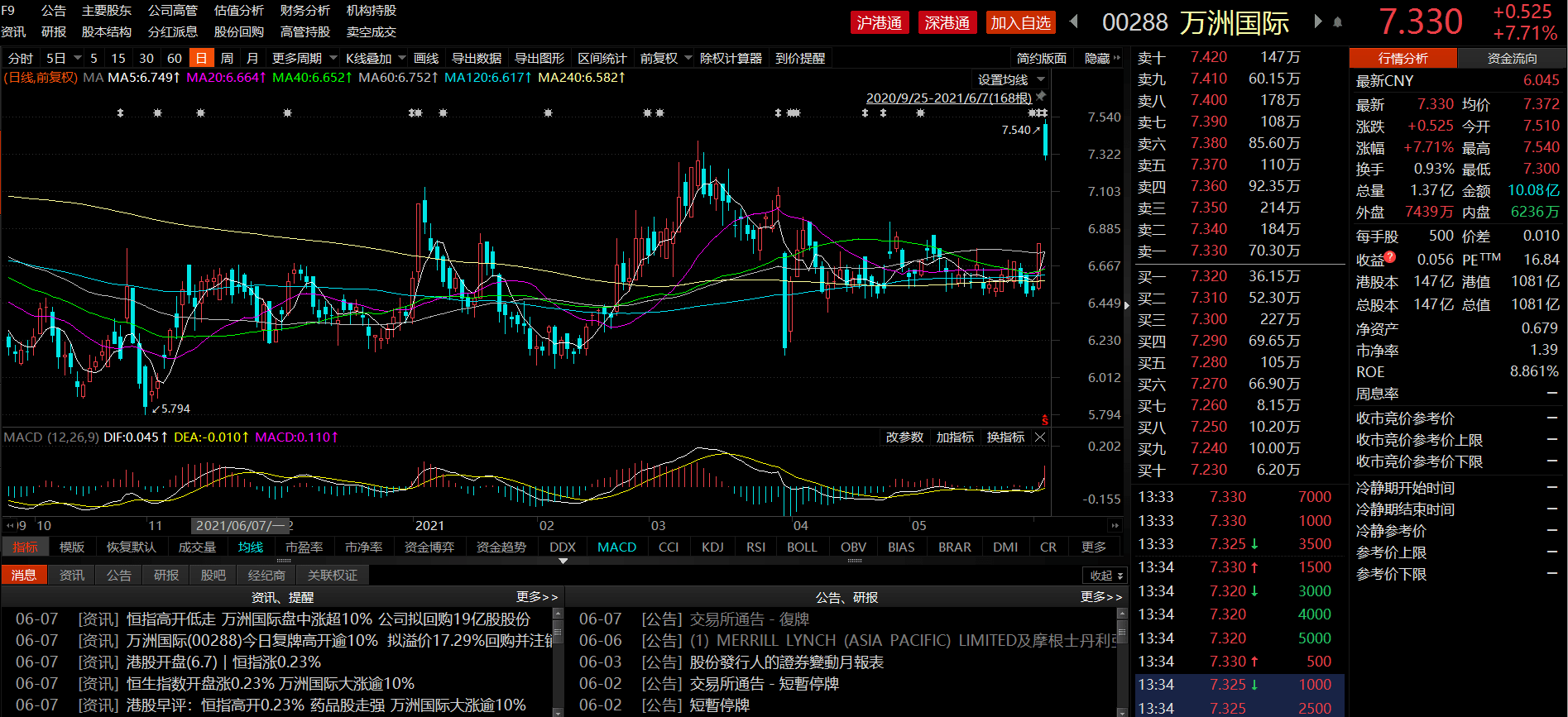Click the 卖一 7.330 order row
1568x717 pixels.
(x=1239, y=250)
